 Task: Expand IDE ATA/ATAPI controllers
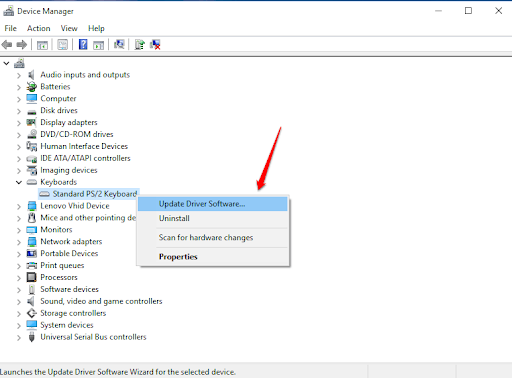tap(19, 159)
